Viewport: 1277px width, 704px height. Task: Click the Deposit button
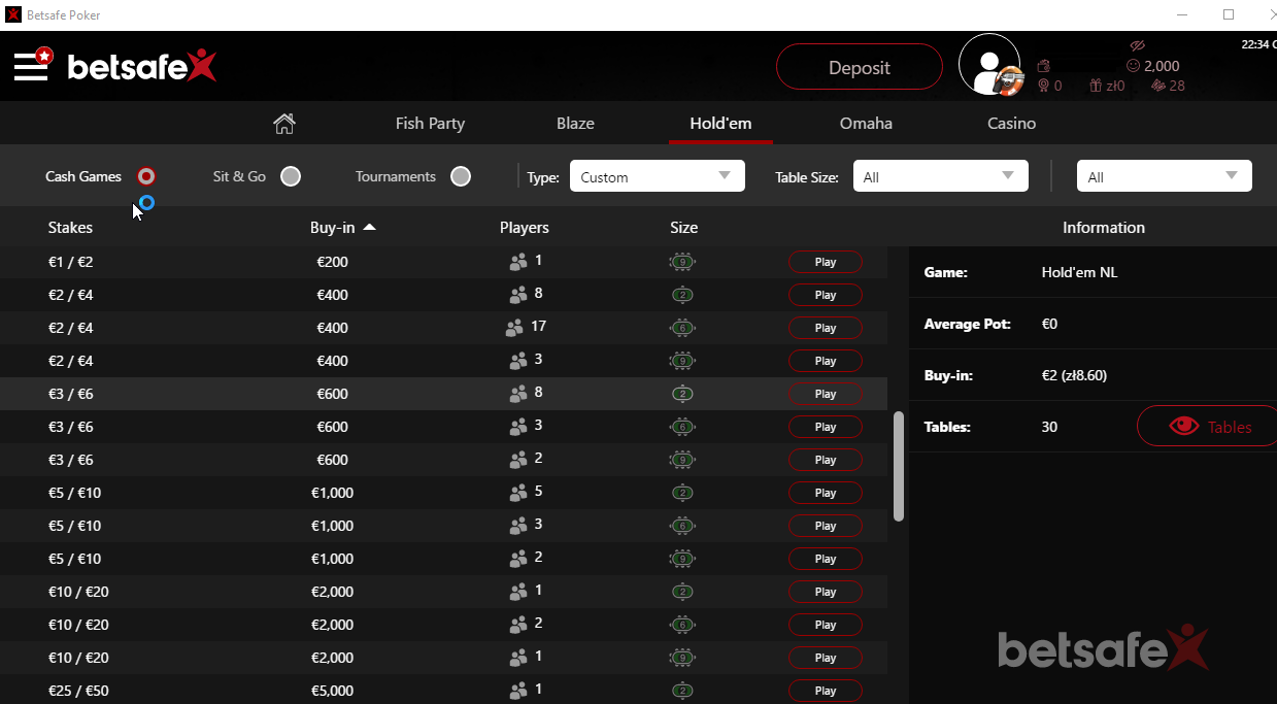tap(858, 66)
